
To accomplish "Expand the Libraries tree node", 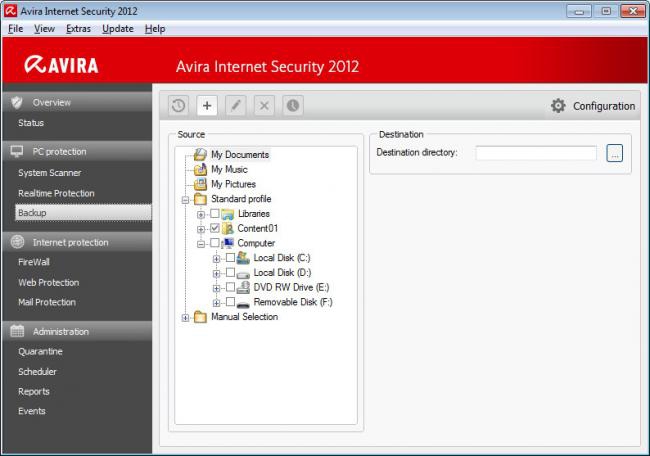I will tap(201, 215).
